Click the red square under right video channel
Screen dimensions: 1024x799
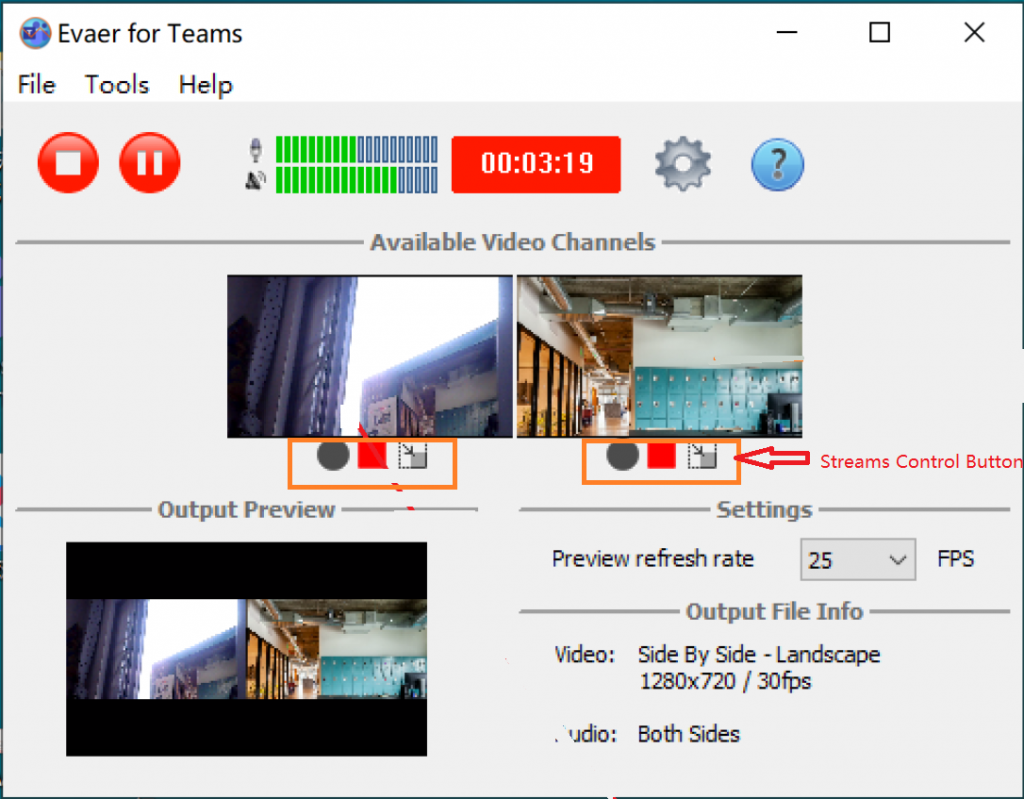661,455
